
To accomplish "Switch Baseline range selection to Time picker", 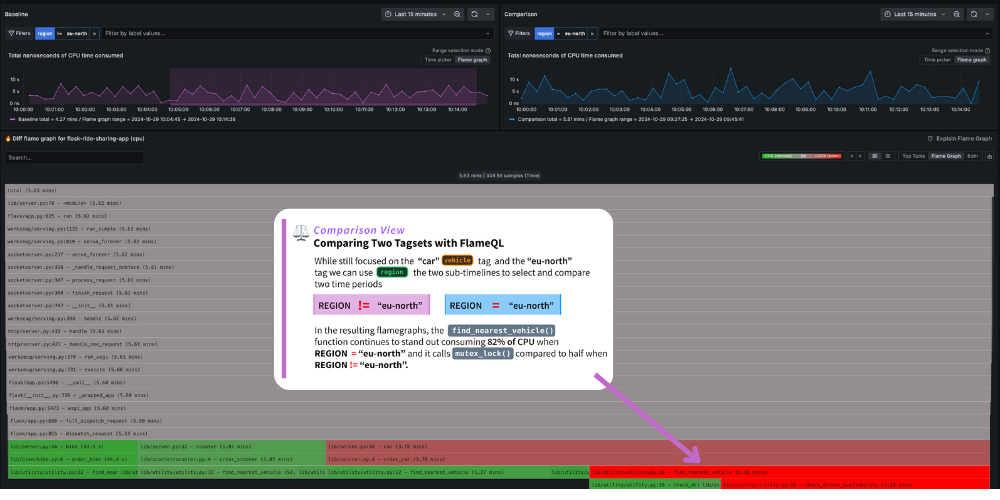I will point(437,60).
